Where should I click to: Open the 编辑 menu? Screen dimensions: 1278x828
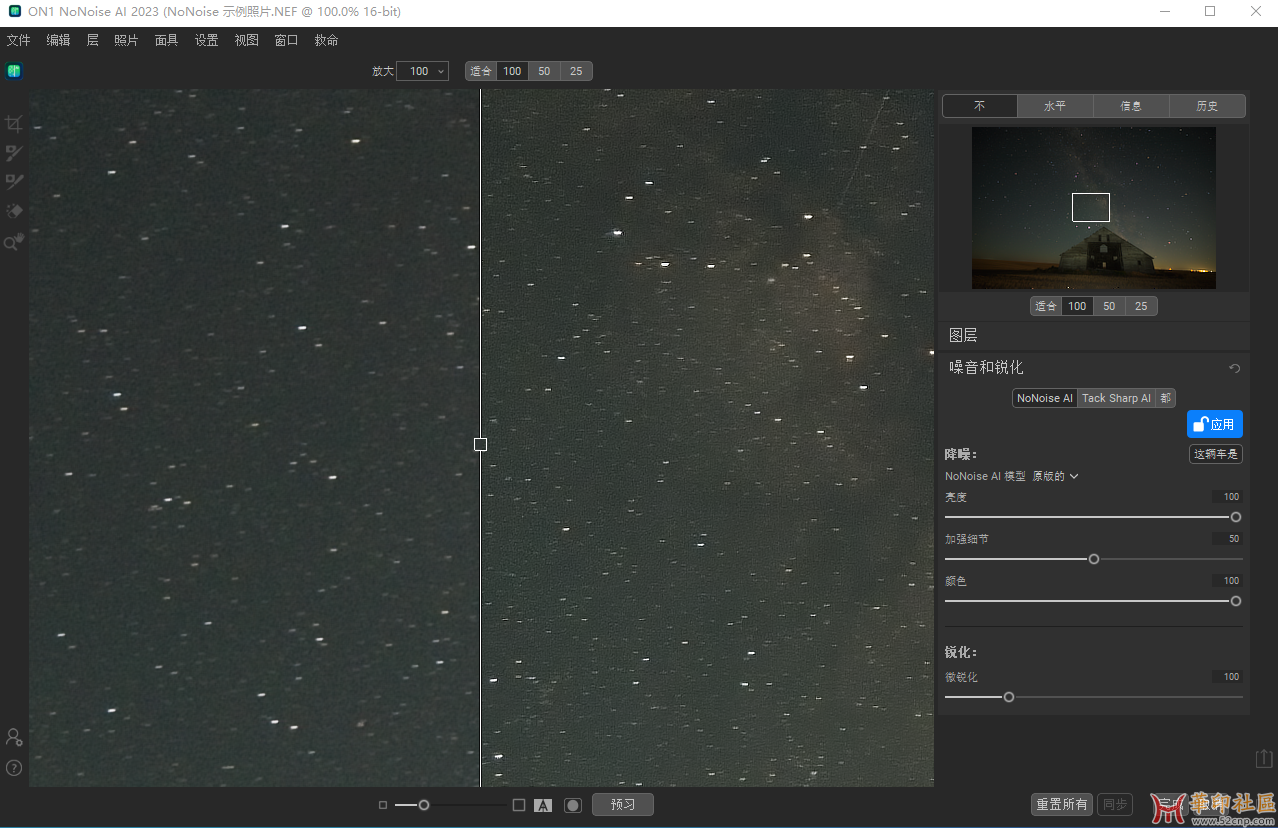coord(58,40)
